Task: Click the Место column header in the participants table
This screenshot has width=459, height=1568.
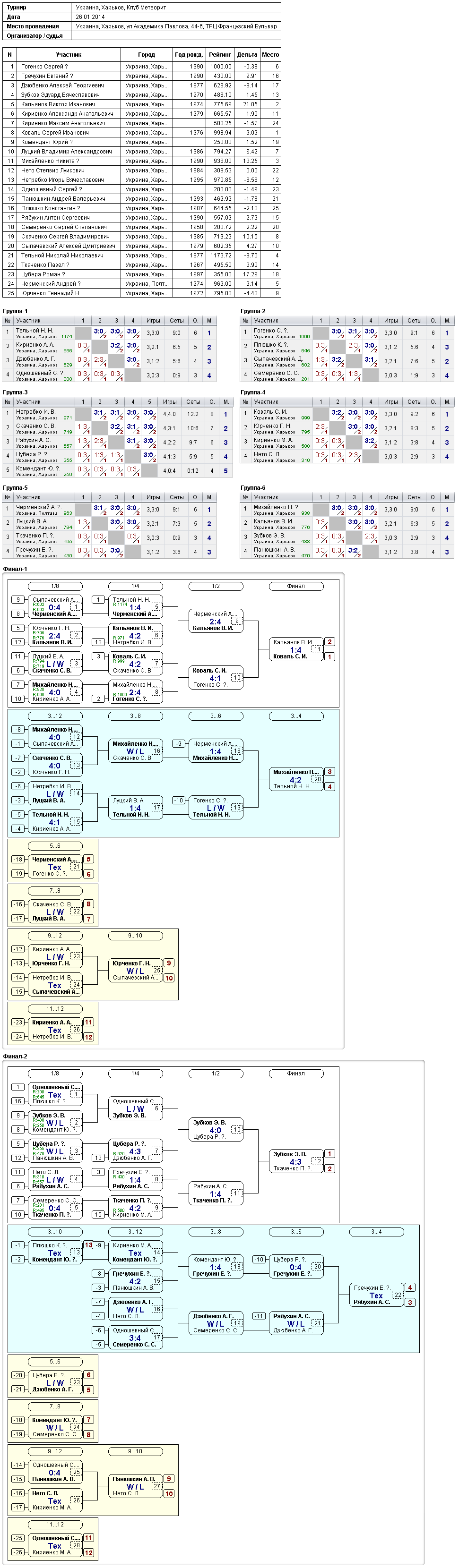Action: tap(271, 55)
